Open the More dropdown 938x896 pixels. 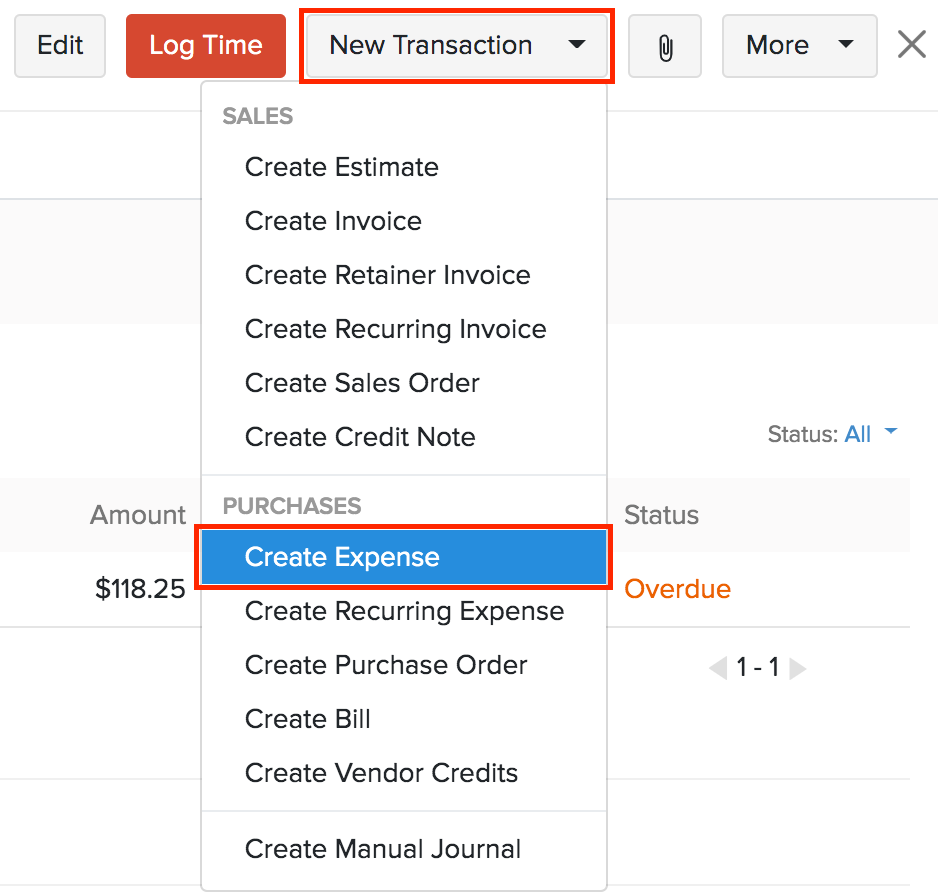798,45
